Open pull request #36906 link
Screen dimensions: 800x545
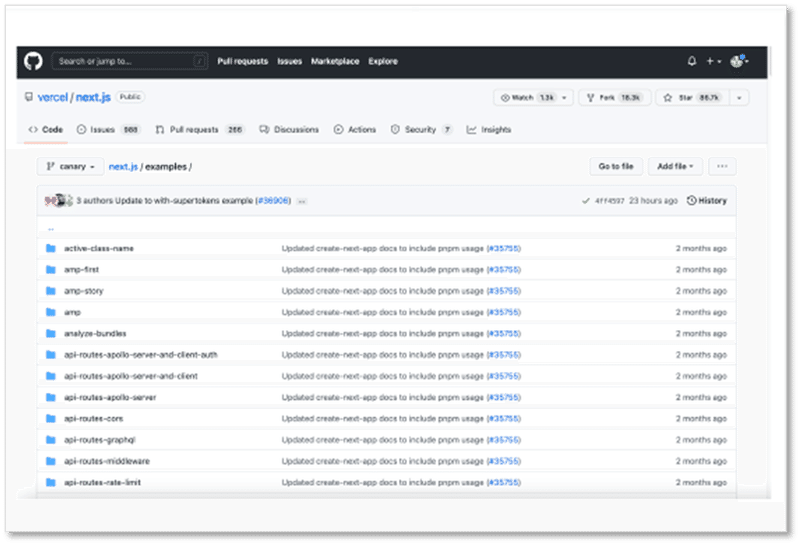[273, 201]
